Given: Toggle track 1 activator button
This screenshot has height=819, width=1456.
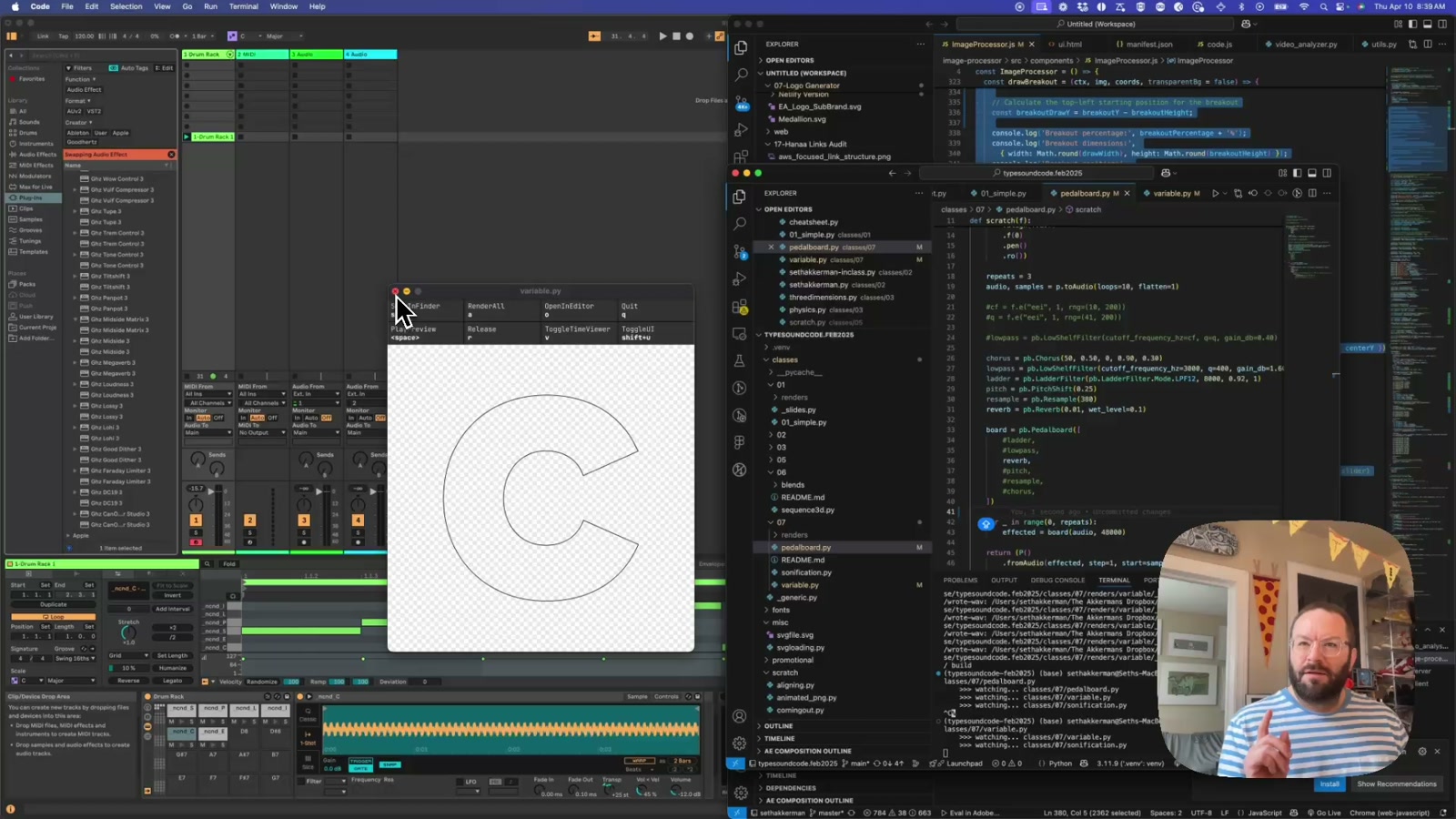Looking at the screenshot, I should [196, 521].
